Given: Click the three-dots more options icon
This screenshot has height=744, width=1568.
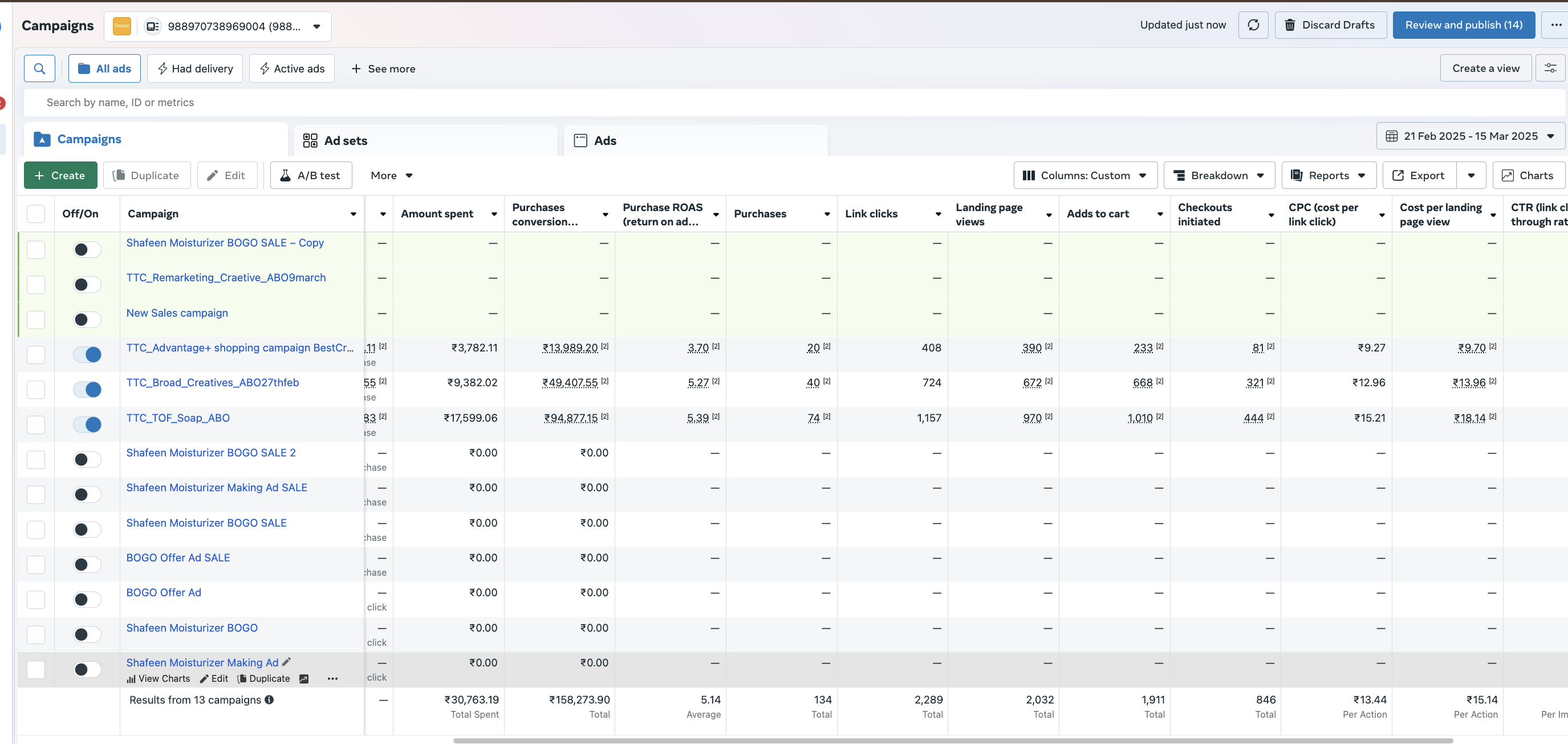Looking at the screenshot, I should 1556,25.
